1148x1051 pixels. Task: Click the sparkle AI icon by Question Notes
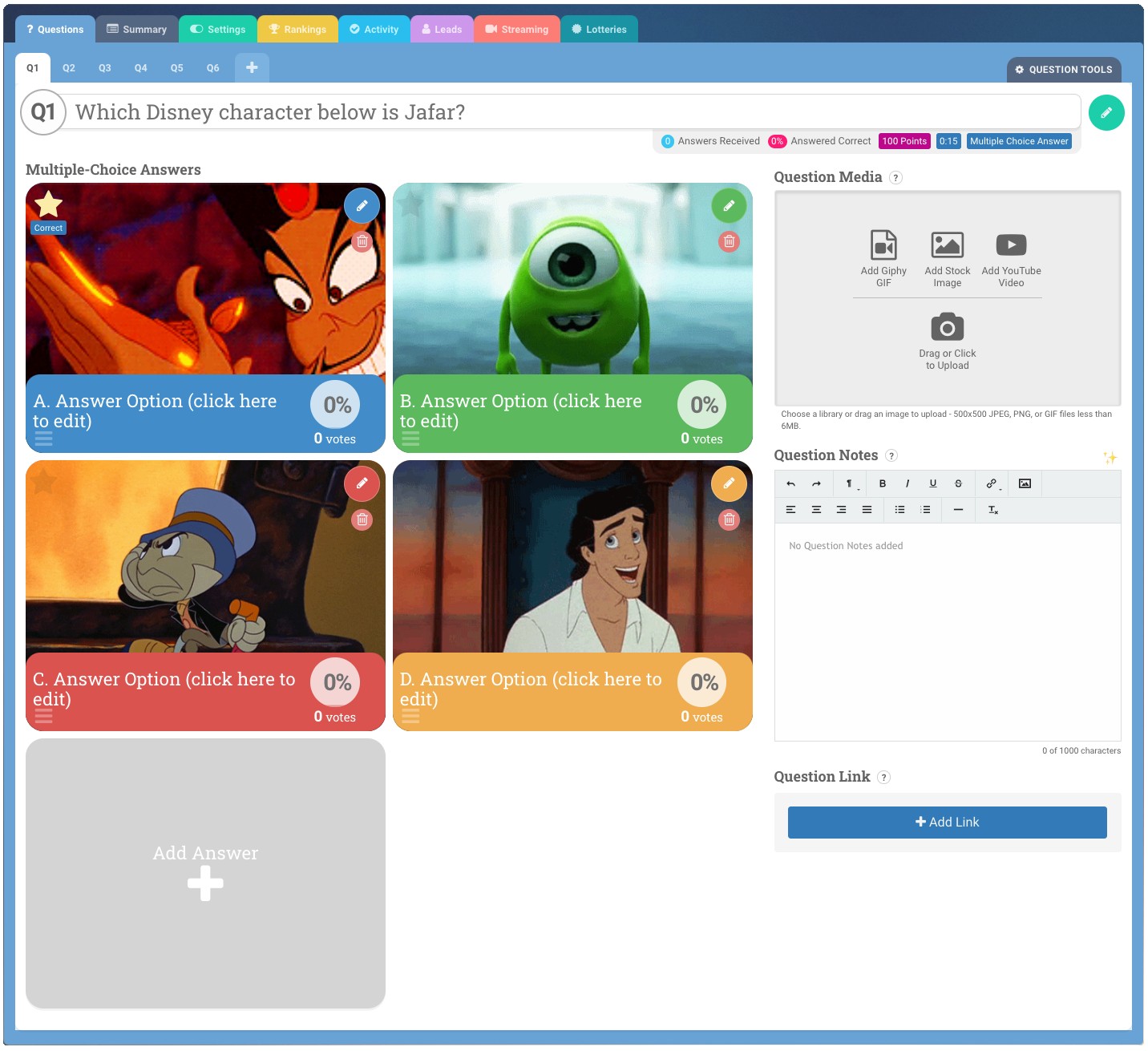1110,457
